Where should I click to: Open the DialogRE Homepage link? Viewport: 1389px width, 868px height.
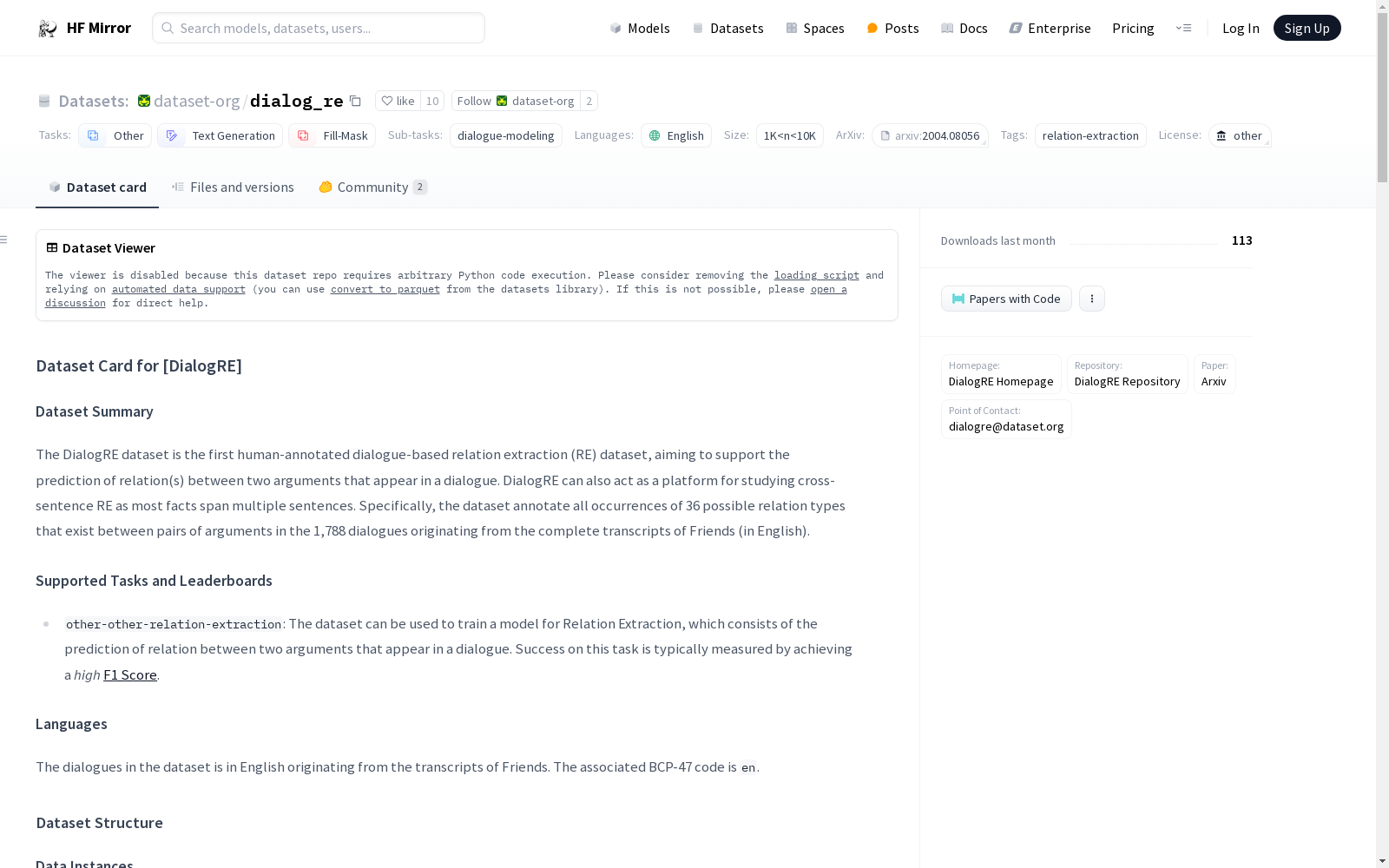pos(1001,374)
